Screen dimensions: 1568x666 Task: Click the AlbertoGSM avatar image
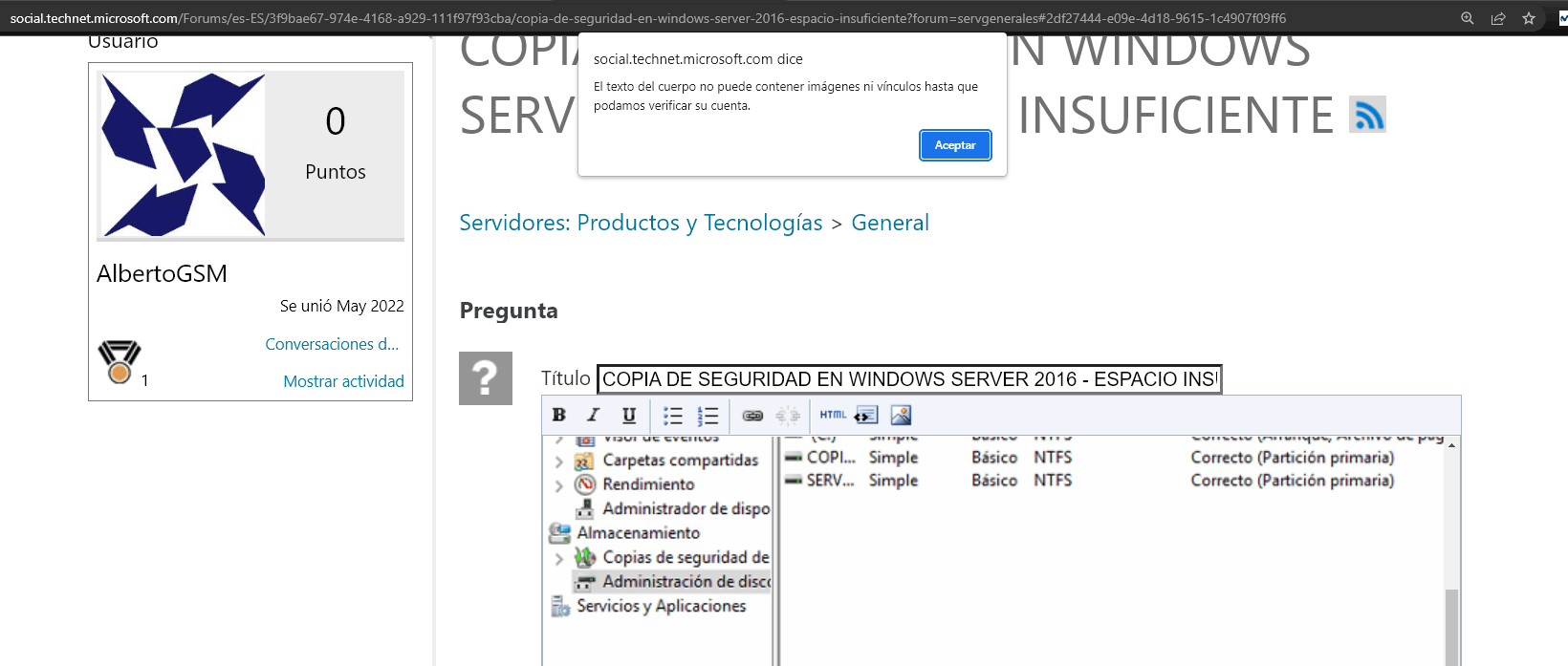tap(183, 155)
